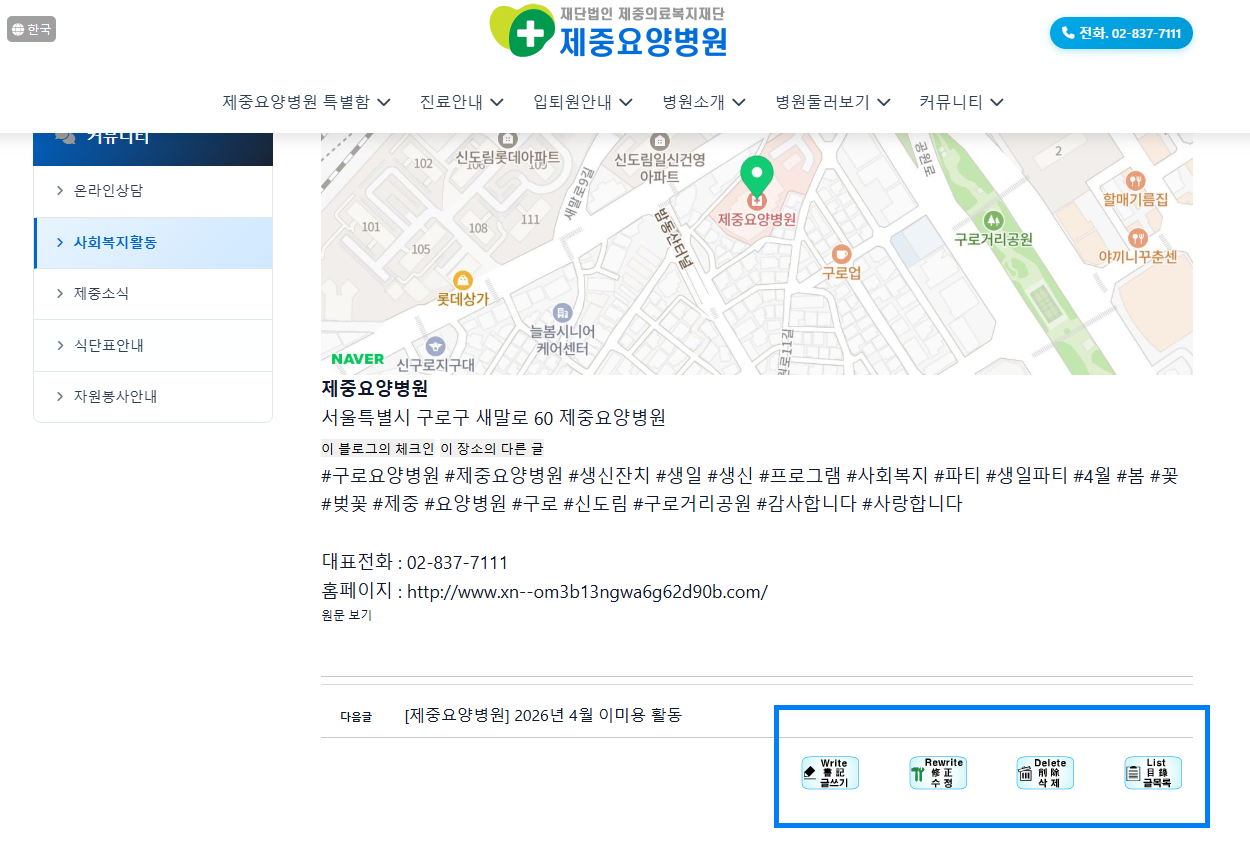
Task: Click the 신도림일신건영아파트 marker on the map
Action: 659,142
